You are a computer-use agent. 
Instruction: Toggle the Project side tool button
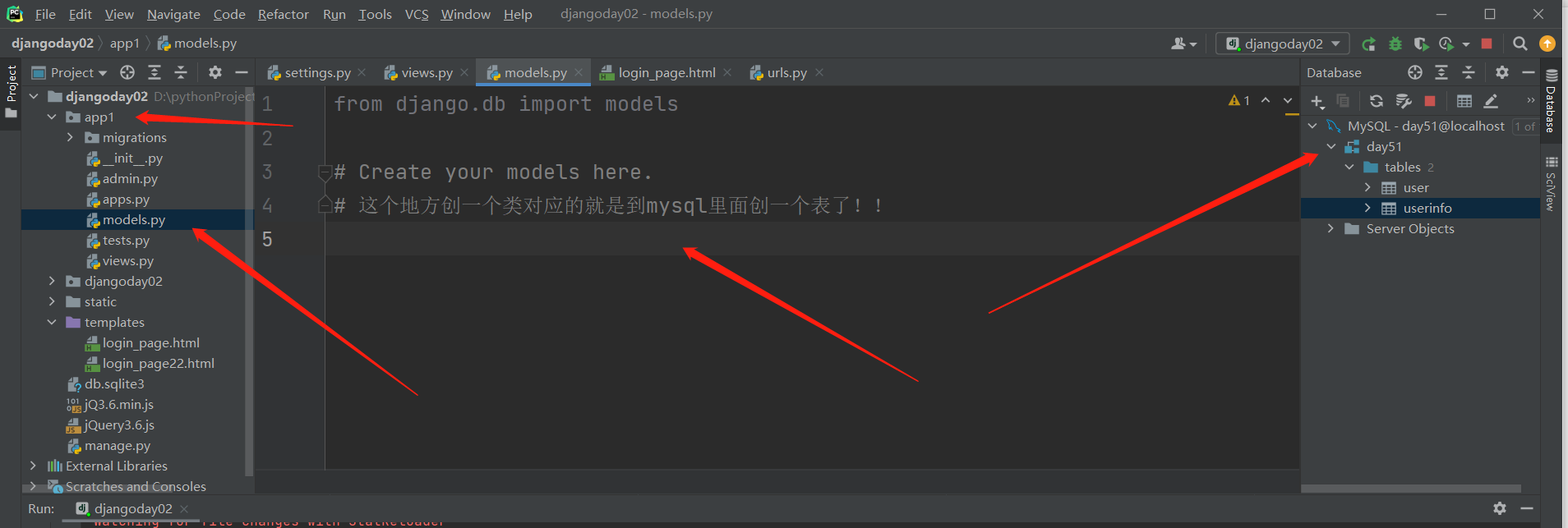[11, 91]
